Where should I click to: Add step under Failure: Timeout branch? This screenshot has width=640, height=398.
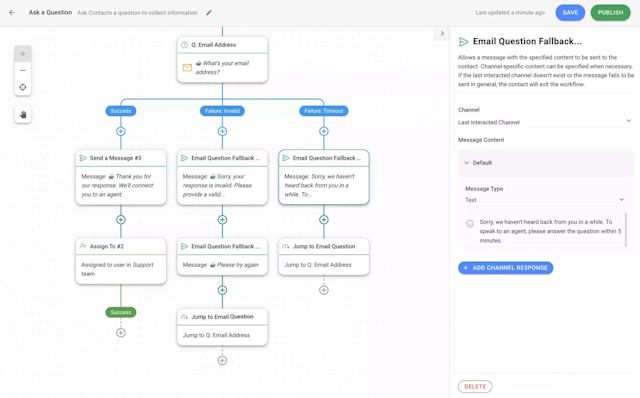coord(324,131)
